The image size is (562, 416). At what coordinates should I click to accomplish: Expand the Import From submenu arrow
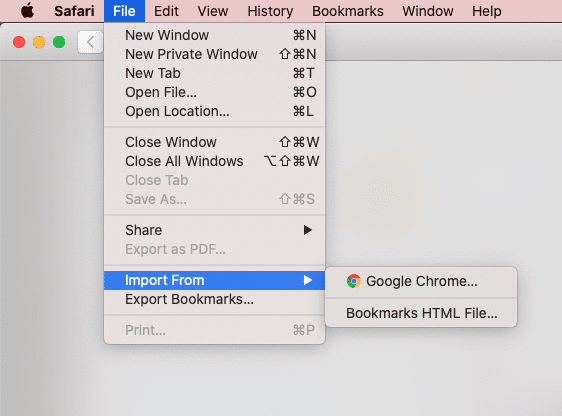coord(308,280)
